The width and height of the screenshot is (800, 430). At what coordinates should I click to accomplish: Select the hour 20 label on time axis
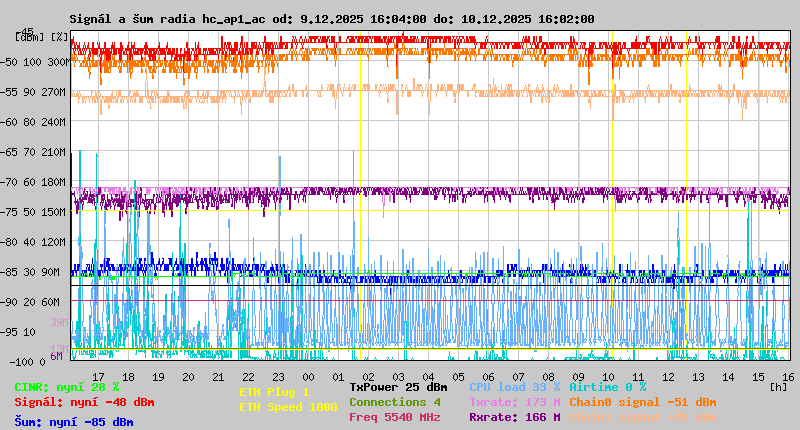click(x=188, y=376)
